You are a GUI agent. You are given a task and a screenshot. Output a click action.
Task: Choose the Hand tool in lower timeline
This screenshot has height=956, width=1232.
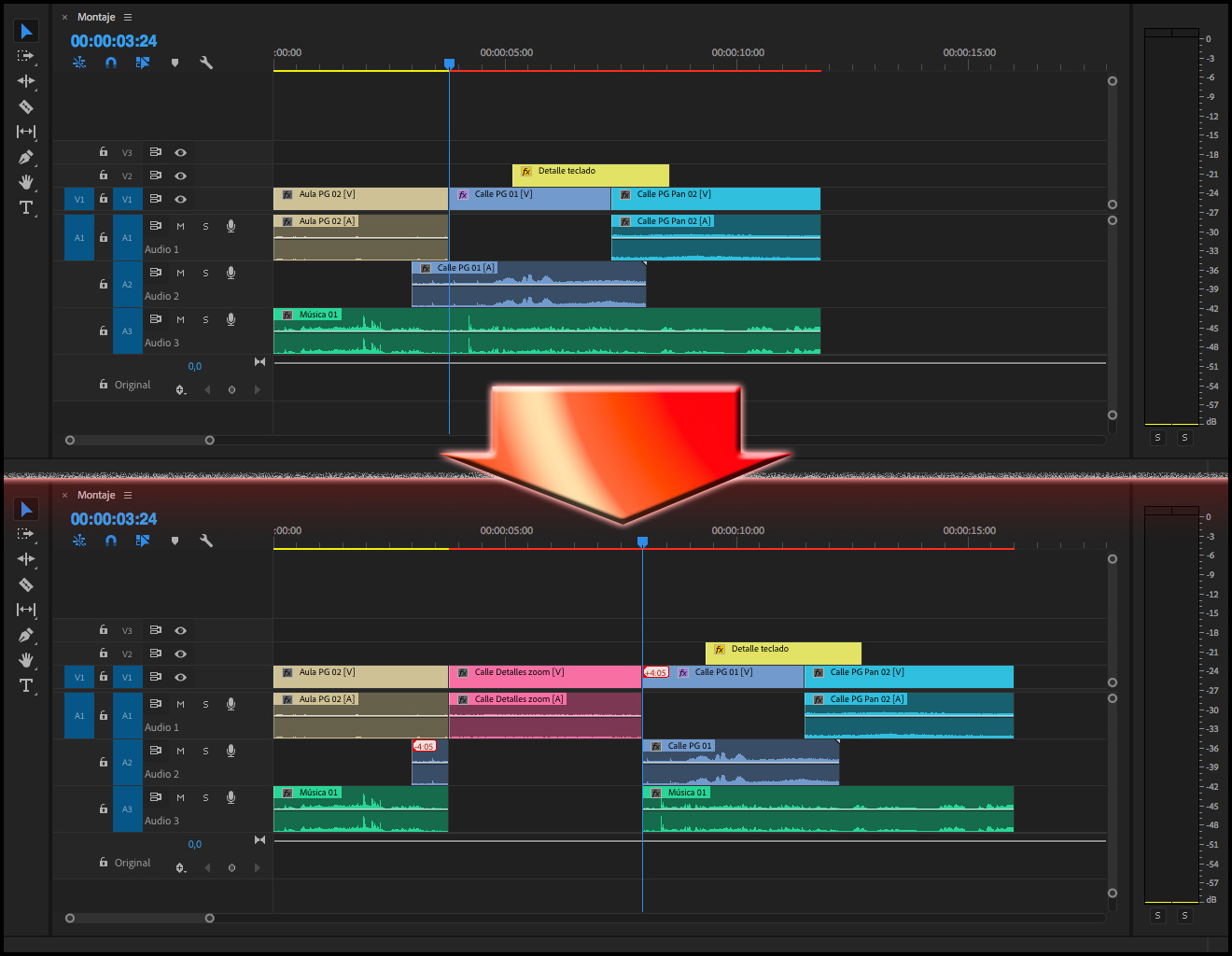[26, 660]
